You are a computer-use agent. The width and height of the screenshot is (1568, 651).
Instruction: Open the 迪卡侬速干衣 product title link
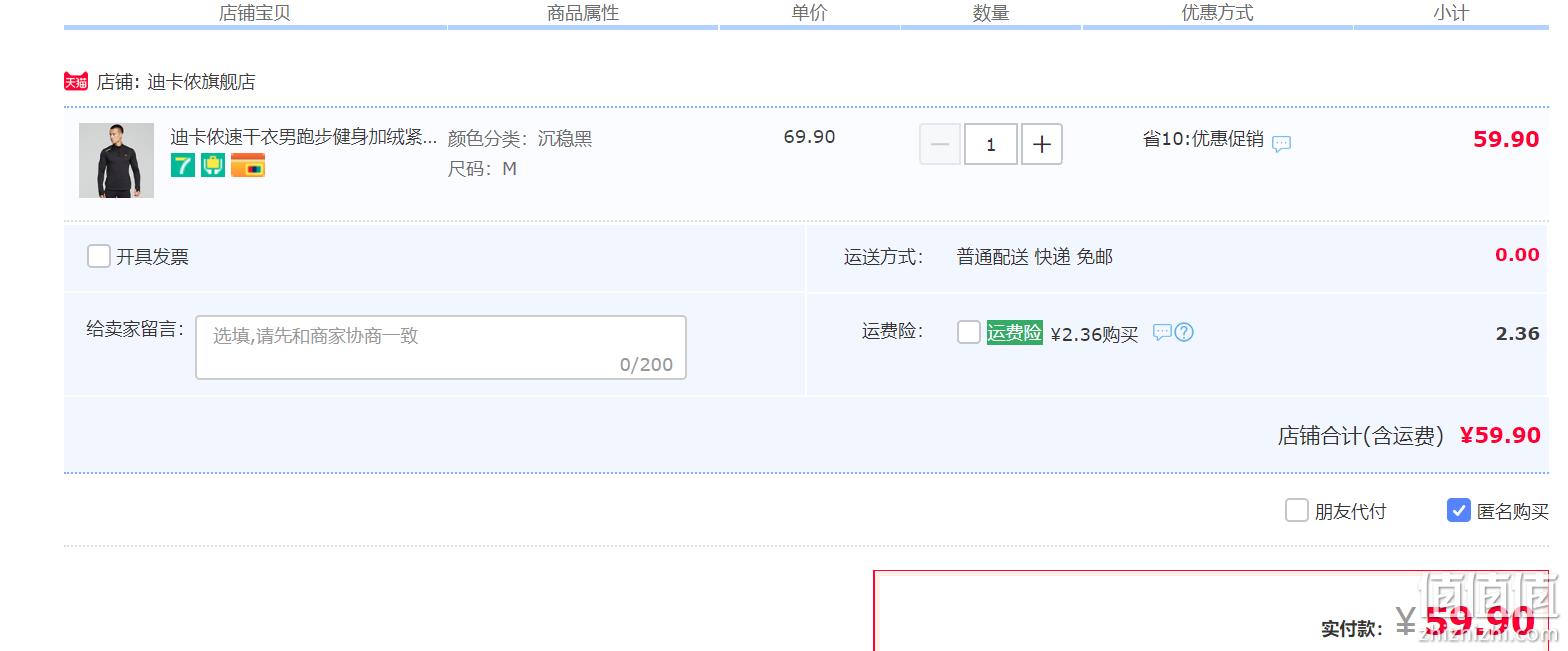(x=304, y=138)
